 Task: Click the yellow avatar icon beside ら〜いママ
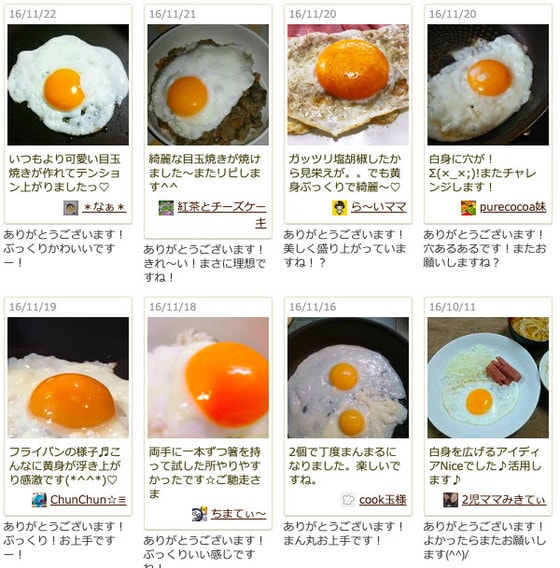pyautogui.click(x=340, y=208)
